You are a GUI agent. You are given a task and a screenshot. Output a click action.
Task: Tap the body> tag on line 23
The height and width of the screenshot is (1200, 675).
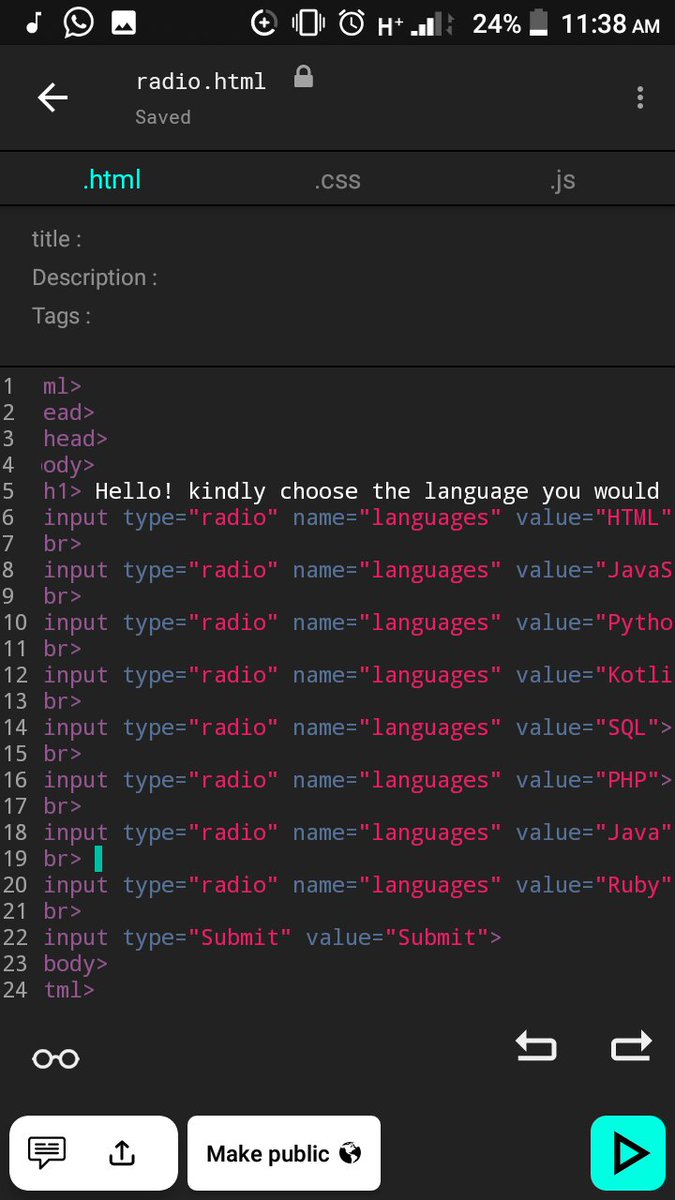pyautogui.click(x=76, y=964)
